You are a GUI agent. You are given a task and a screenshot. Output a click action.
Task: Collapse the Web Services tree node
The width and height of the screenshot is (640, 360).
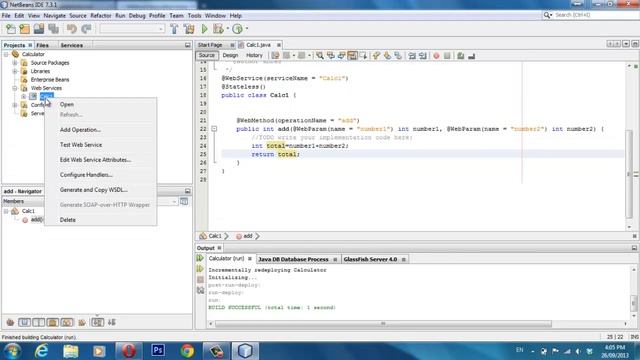[15, 88]
